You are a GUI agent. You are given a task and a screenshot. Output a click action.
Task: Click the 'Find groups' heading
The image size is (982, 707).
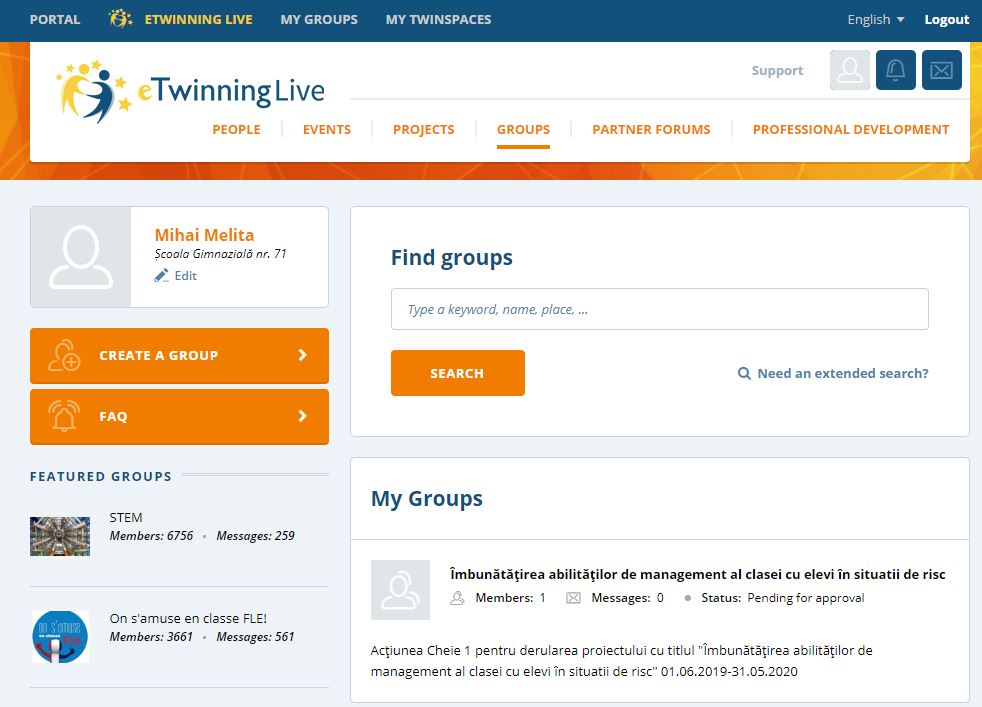[x=452, y=258]
